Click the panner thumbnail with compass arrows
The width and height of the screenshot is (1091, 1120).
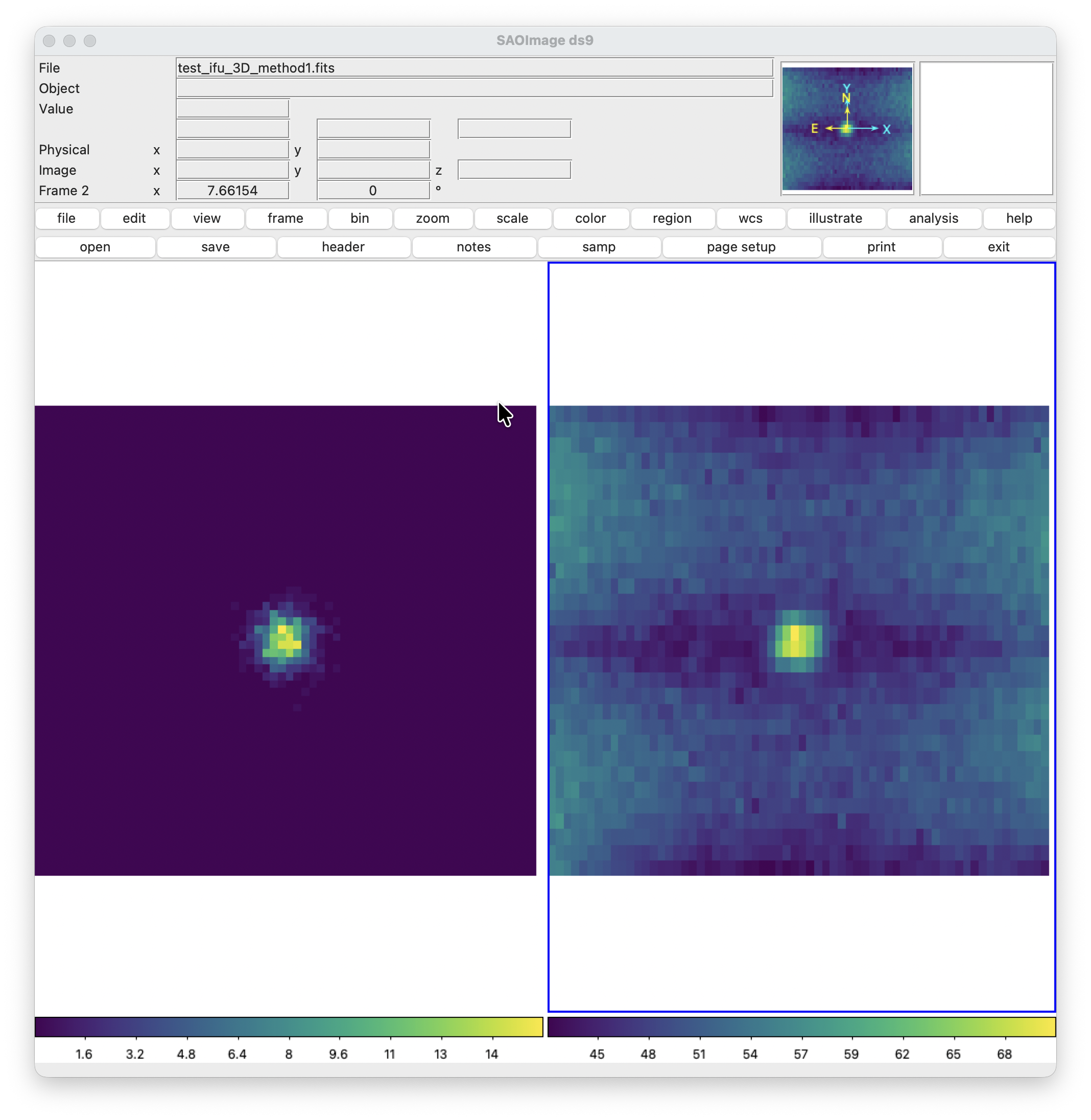tap(847, 128)
